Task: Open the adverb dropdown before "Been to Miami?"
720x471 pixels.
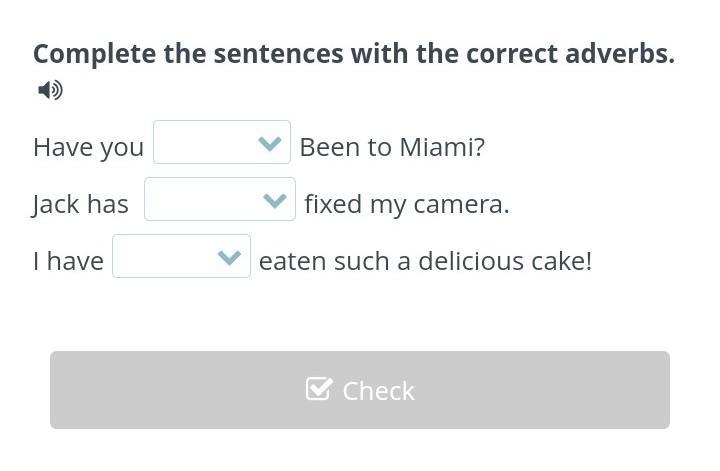Action: tap(221, 143)
